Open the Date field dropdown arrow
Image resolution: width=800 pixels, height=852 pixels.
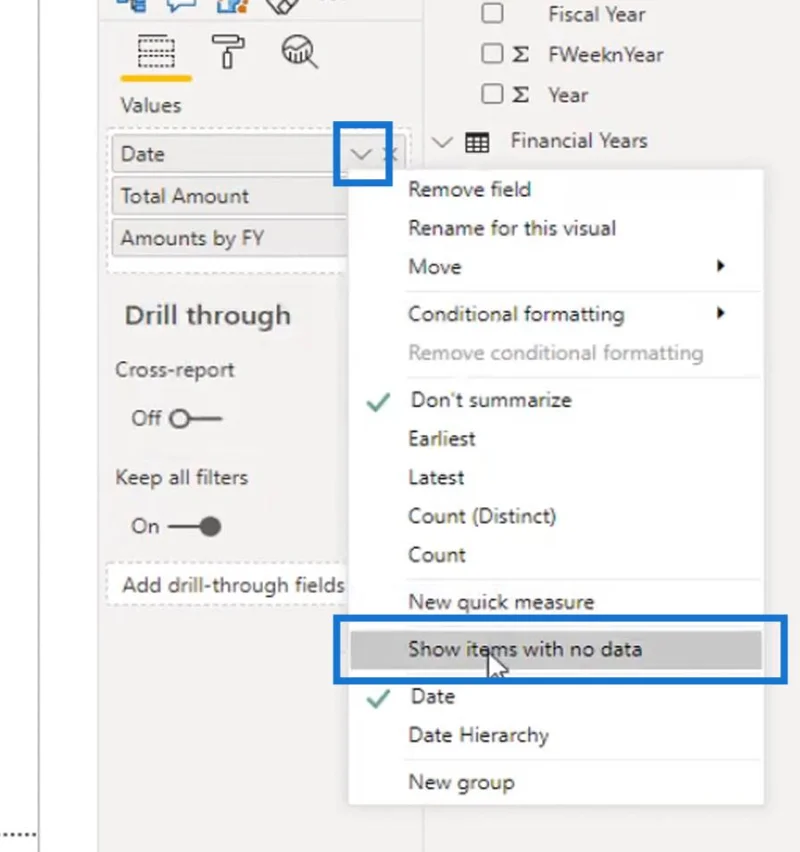click(x=361, y=154)
